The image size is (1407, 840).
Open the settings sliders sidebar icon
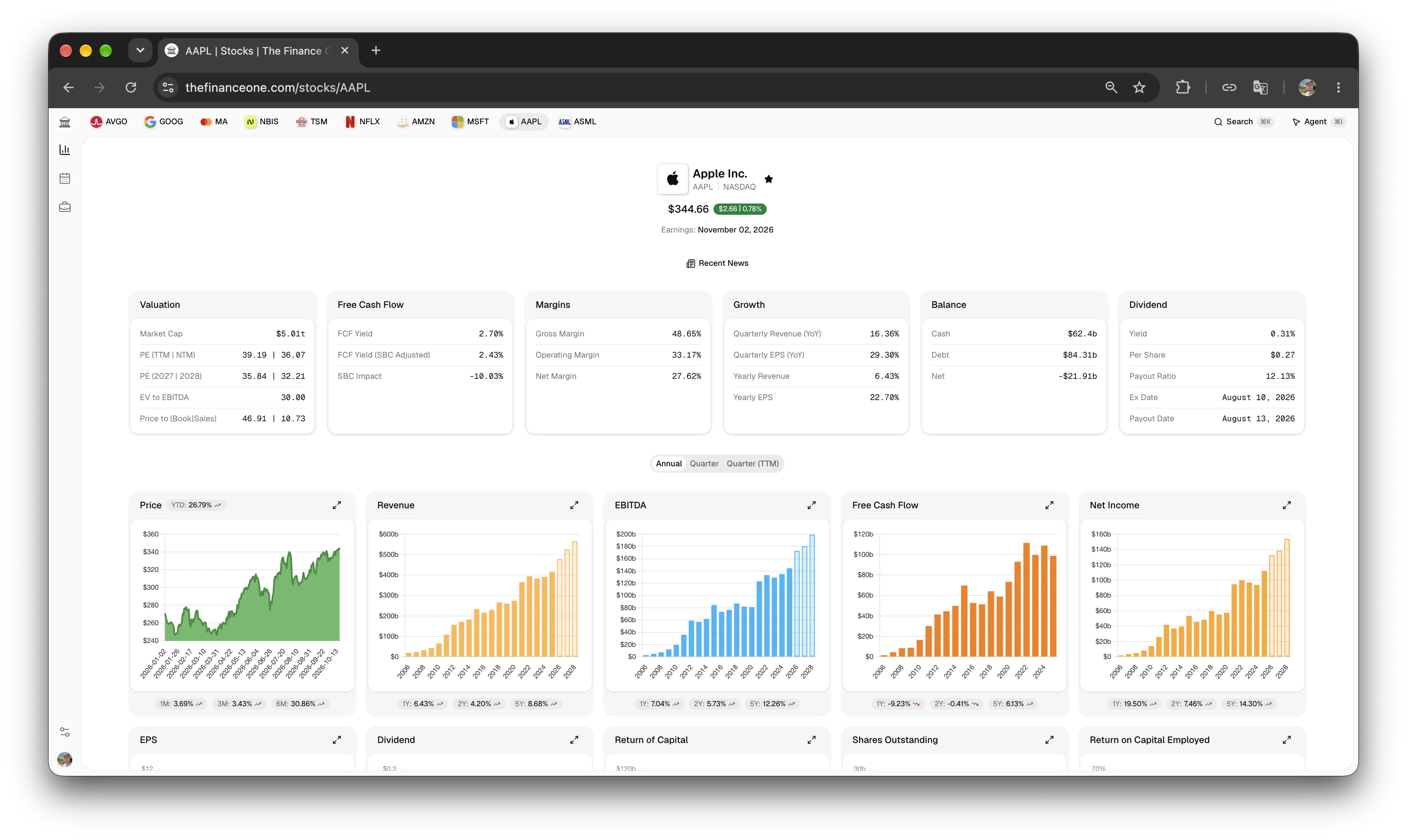[65, 733]
